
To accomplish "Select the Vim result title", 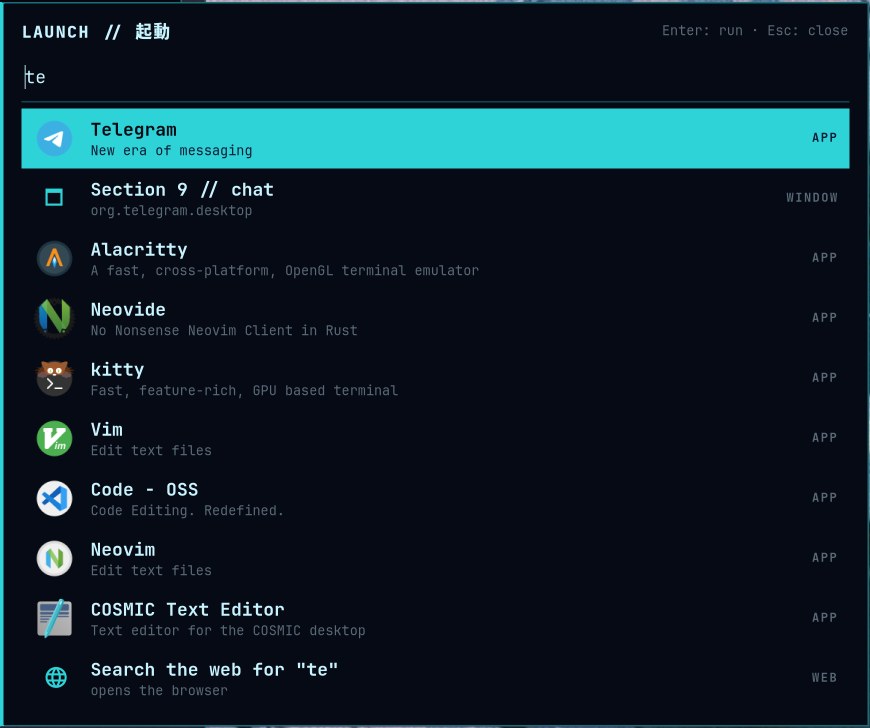I will pos(107,429).
